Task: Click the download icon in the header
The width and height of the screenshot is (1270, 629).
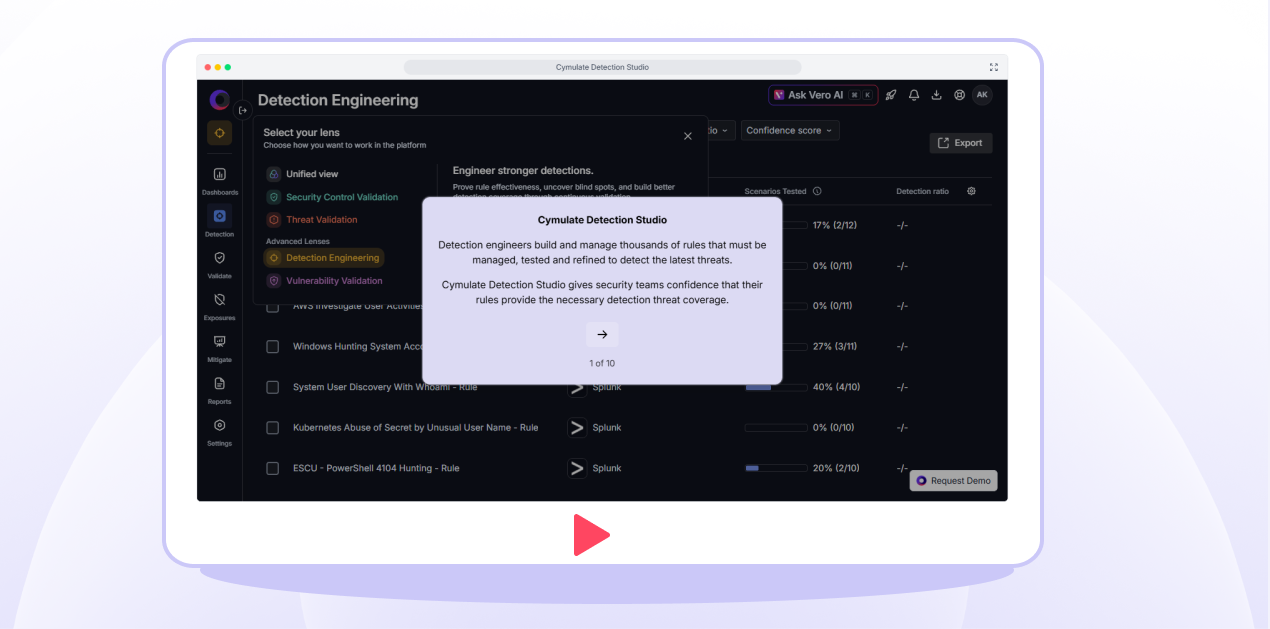Action: coord(937,95)
